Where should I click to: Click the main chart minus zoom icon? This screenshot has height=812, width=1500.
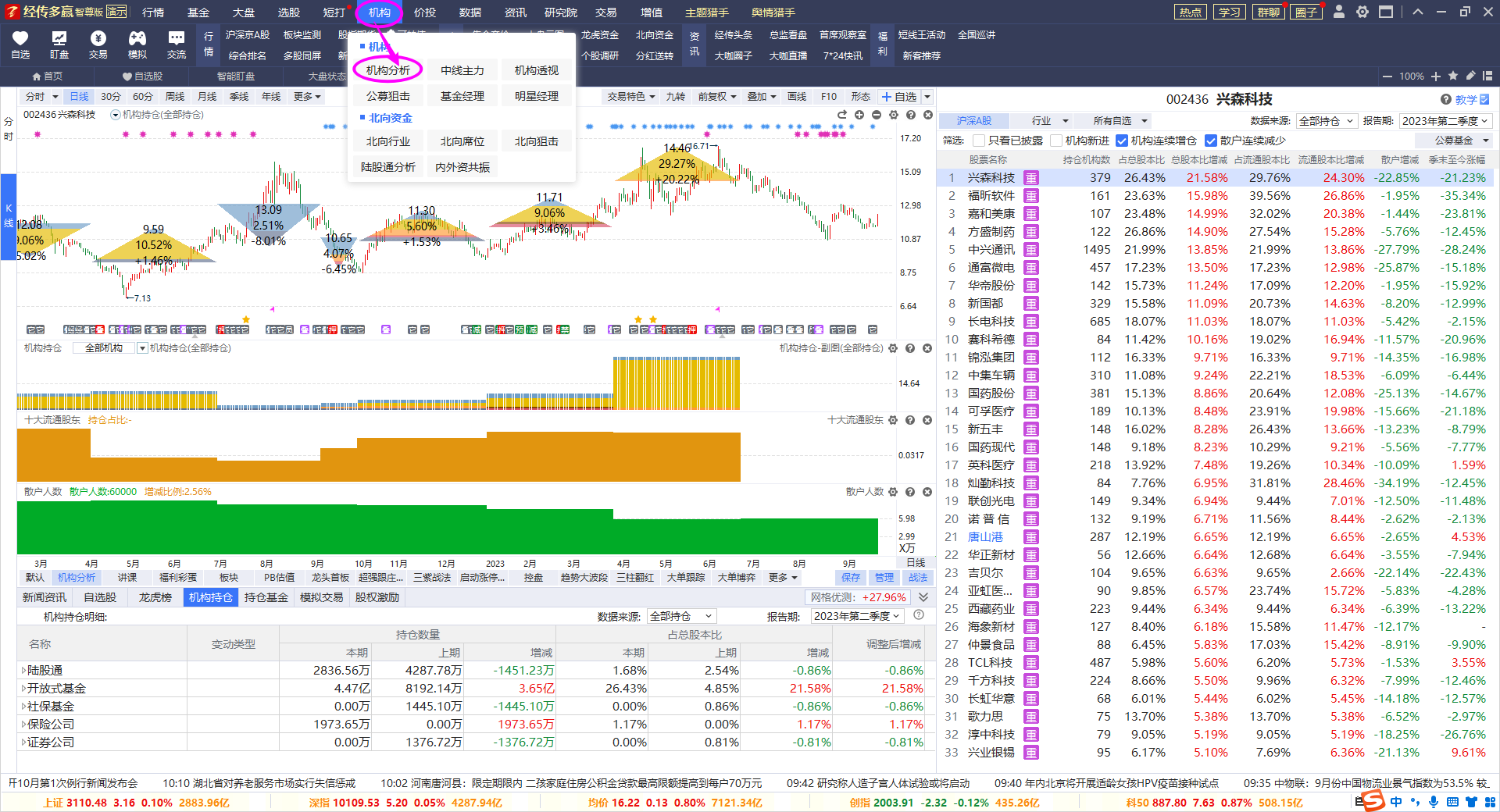coord(877,115)
